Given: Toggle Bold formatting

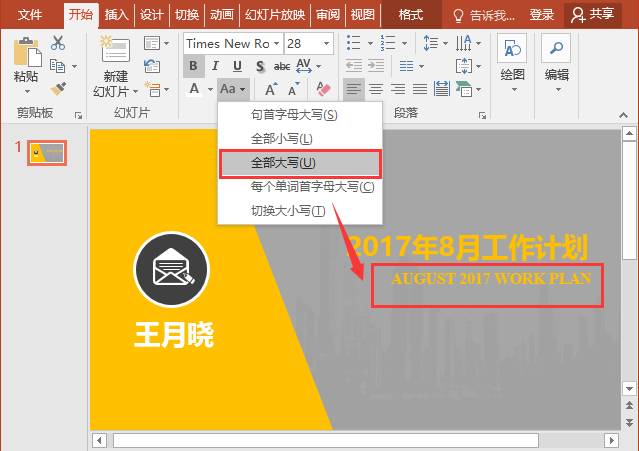Looking at the screenshot, I should 194,66.
